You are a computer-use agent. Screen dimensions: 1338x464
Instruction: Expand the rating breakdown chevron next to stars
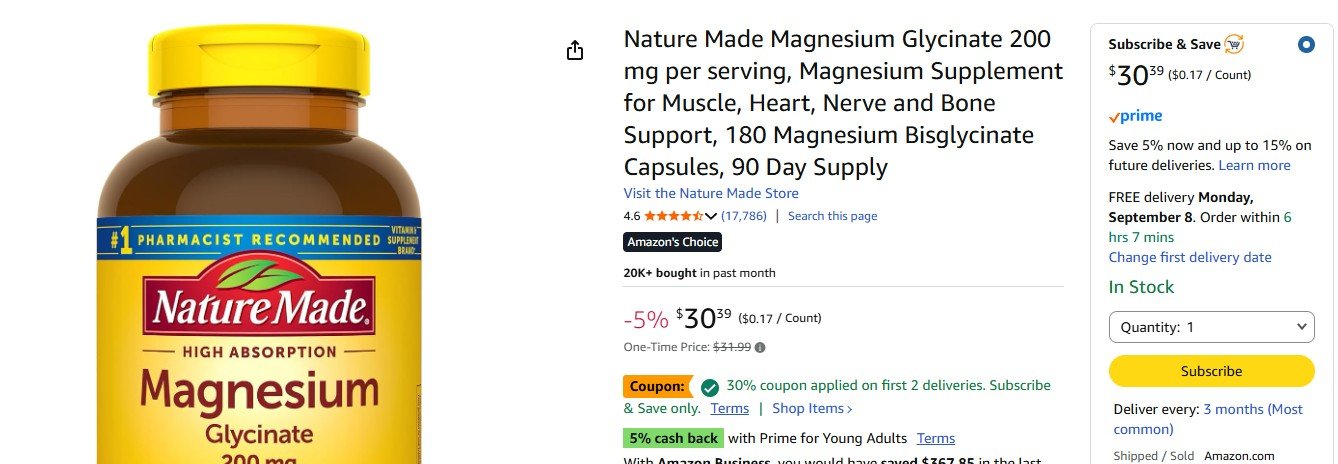click(711, 216)
